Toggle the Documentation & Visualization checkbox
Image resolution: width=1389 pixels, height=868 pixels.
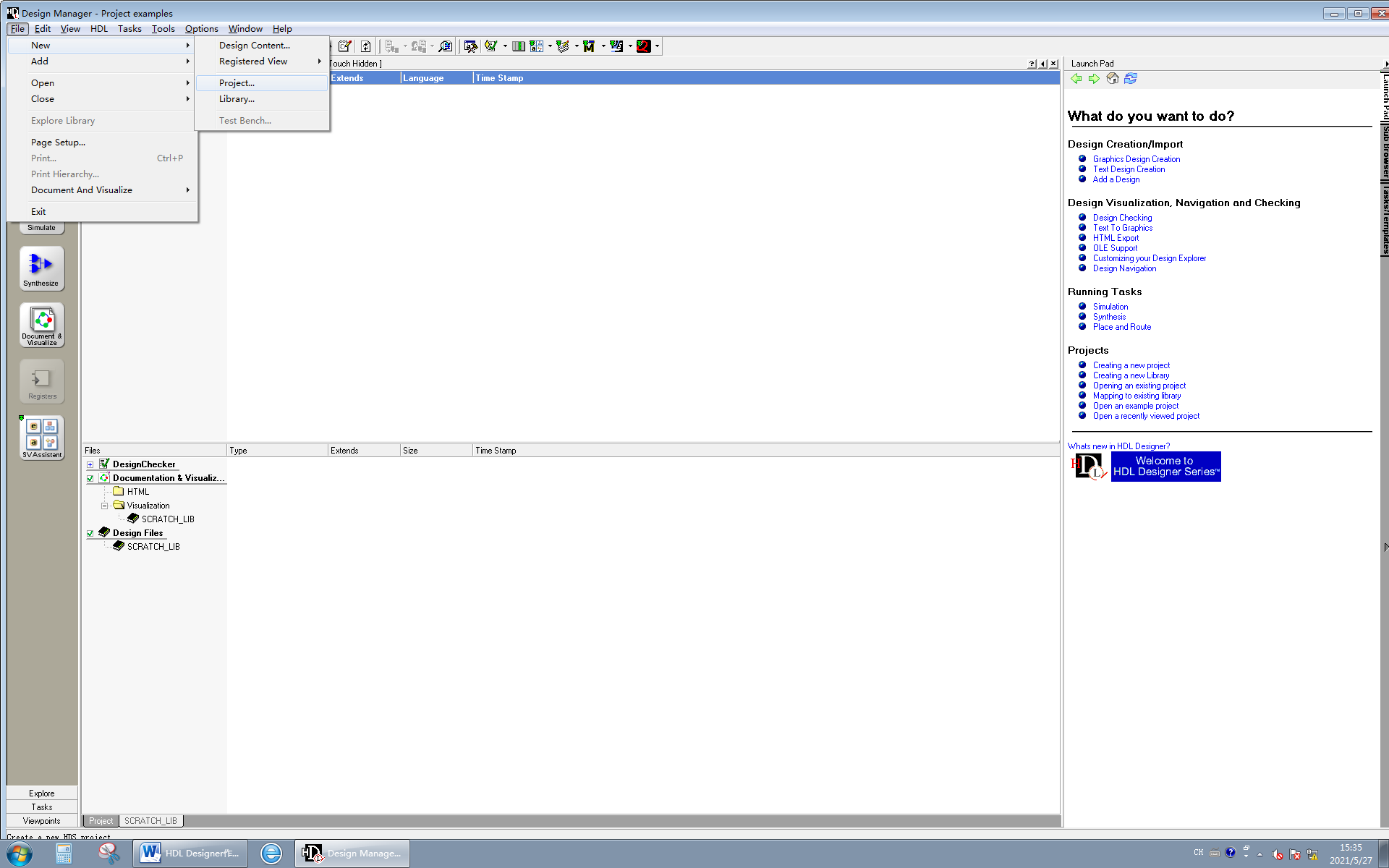click(90, 478)
